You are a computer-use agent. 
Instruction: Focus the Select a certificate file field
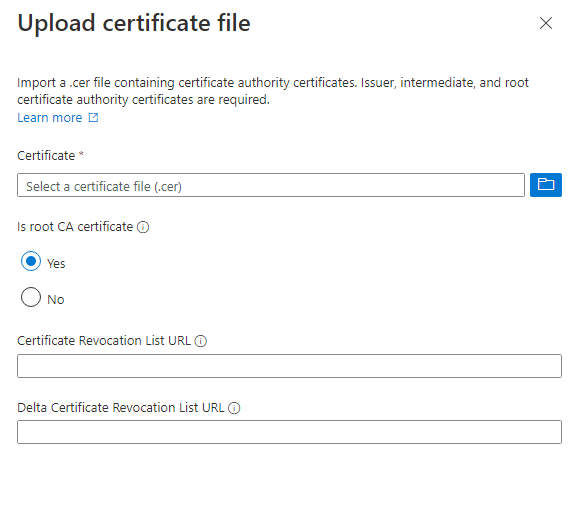pos(271,185)
